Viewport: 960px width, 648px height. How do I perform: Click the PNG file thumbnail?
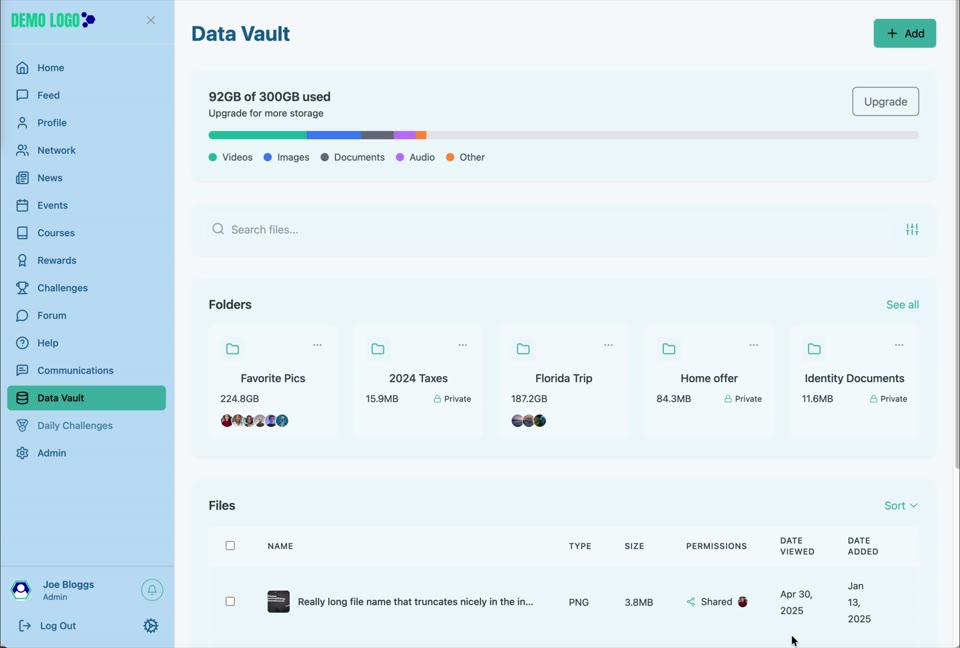pos(279,601)
